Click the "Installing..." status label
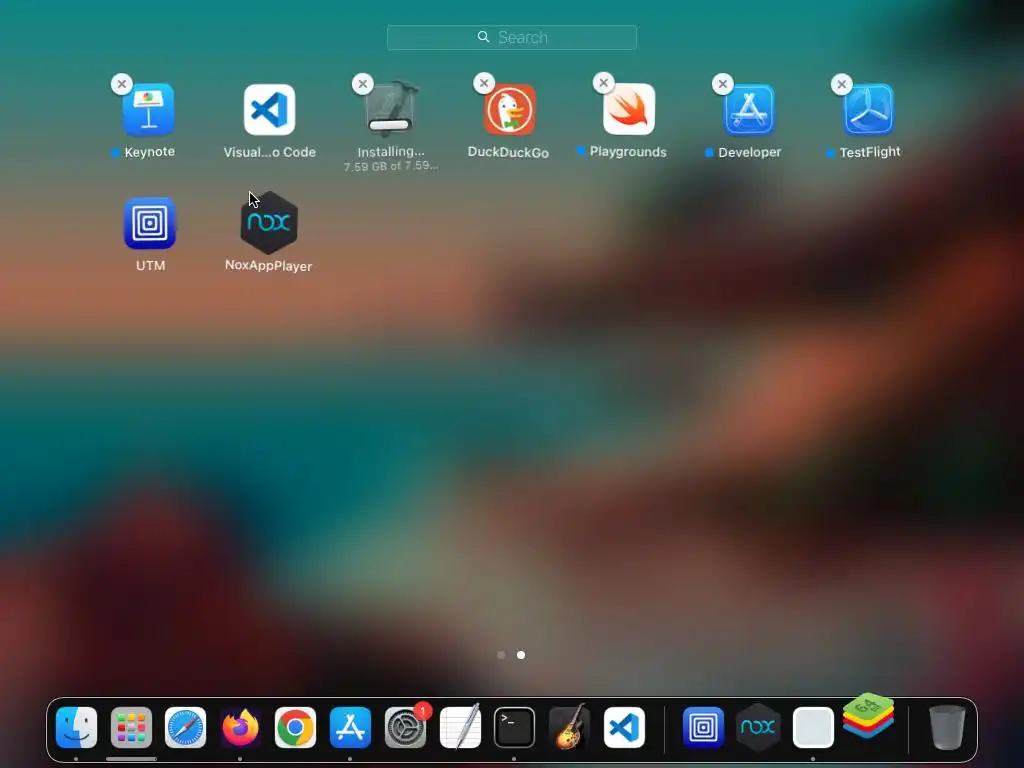The height and width of the screenshot is (768, 1024). pyautogui.click(x=391, y=152)
